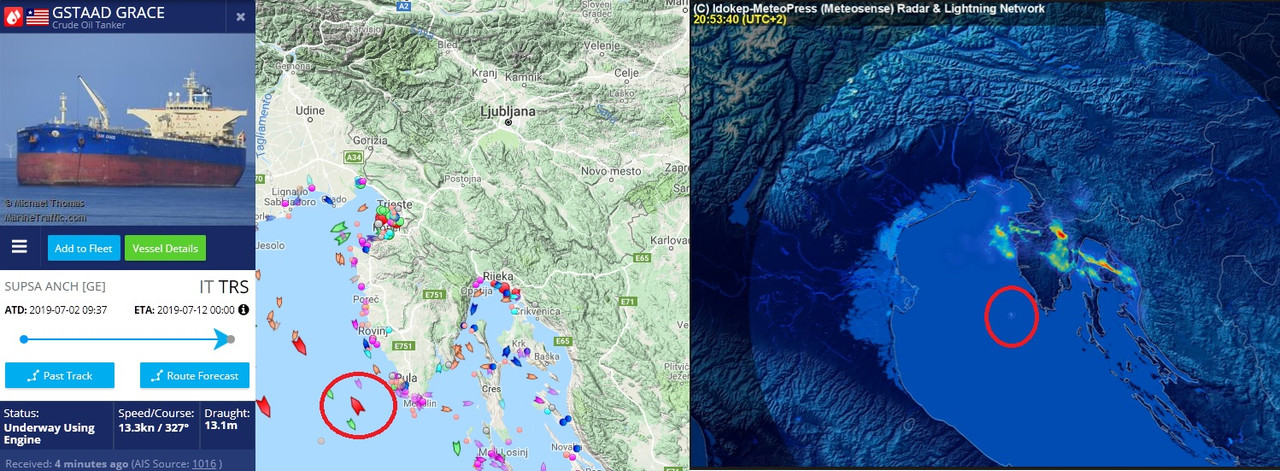Open AIS source 1016 link
1280x471 pixels.
(x=204, y=463)
